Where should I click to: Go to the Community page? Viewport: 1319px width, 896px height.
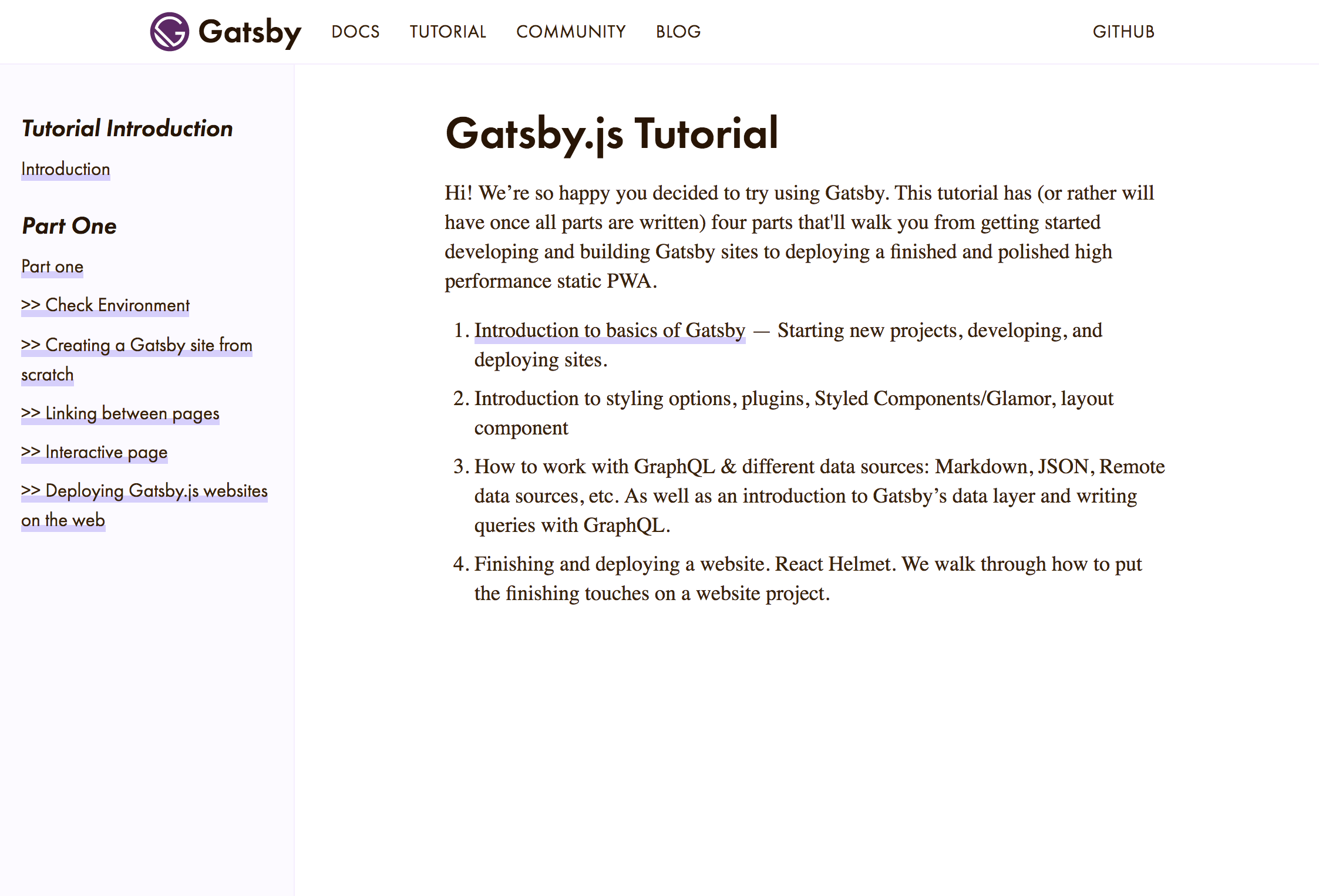click(571, 32)
